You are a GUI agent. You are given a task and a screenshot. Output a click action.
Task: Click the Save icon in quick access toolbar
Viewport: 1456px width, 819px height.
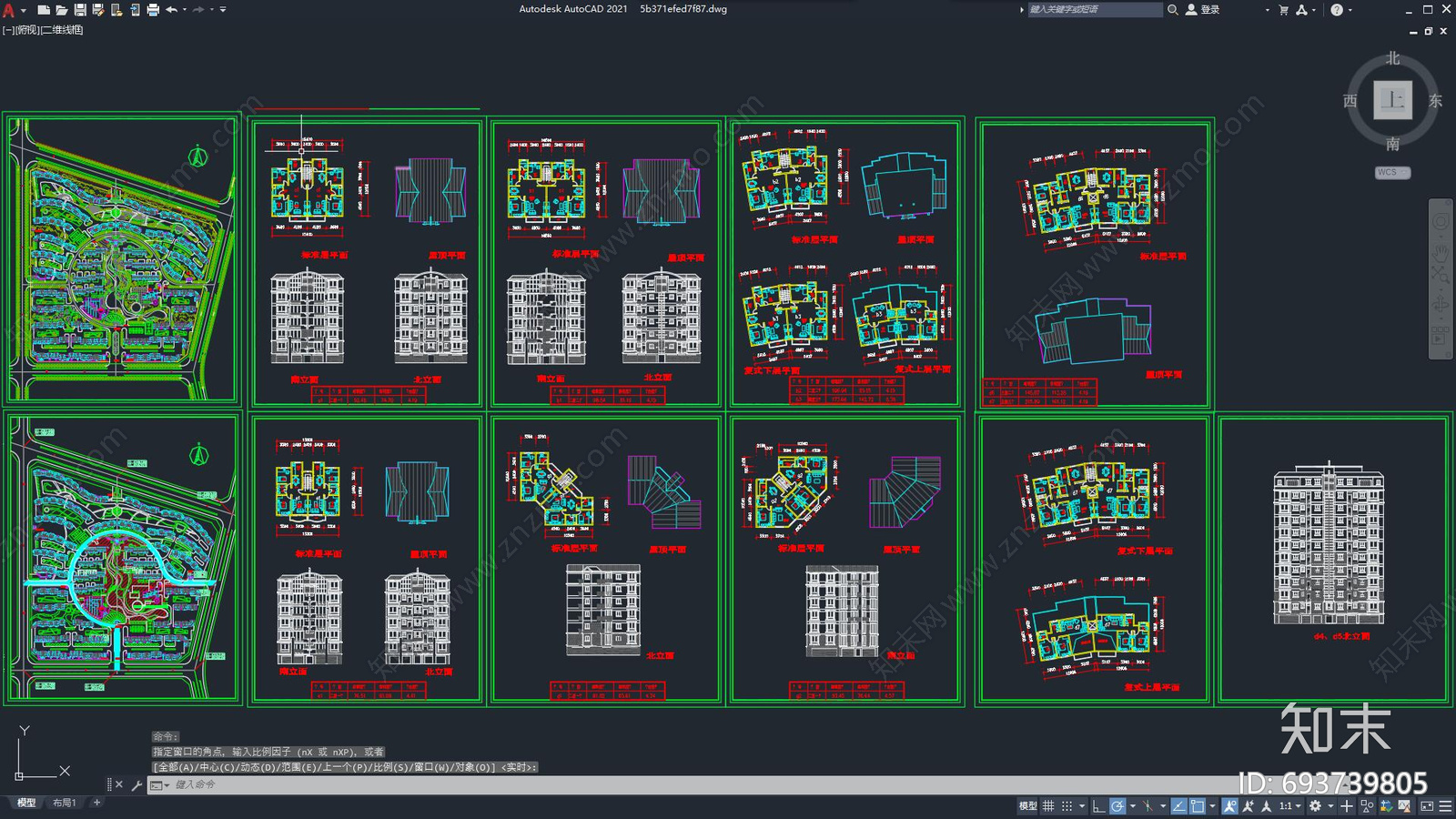[x=80, y=10]
